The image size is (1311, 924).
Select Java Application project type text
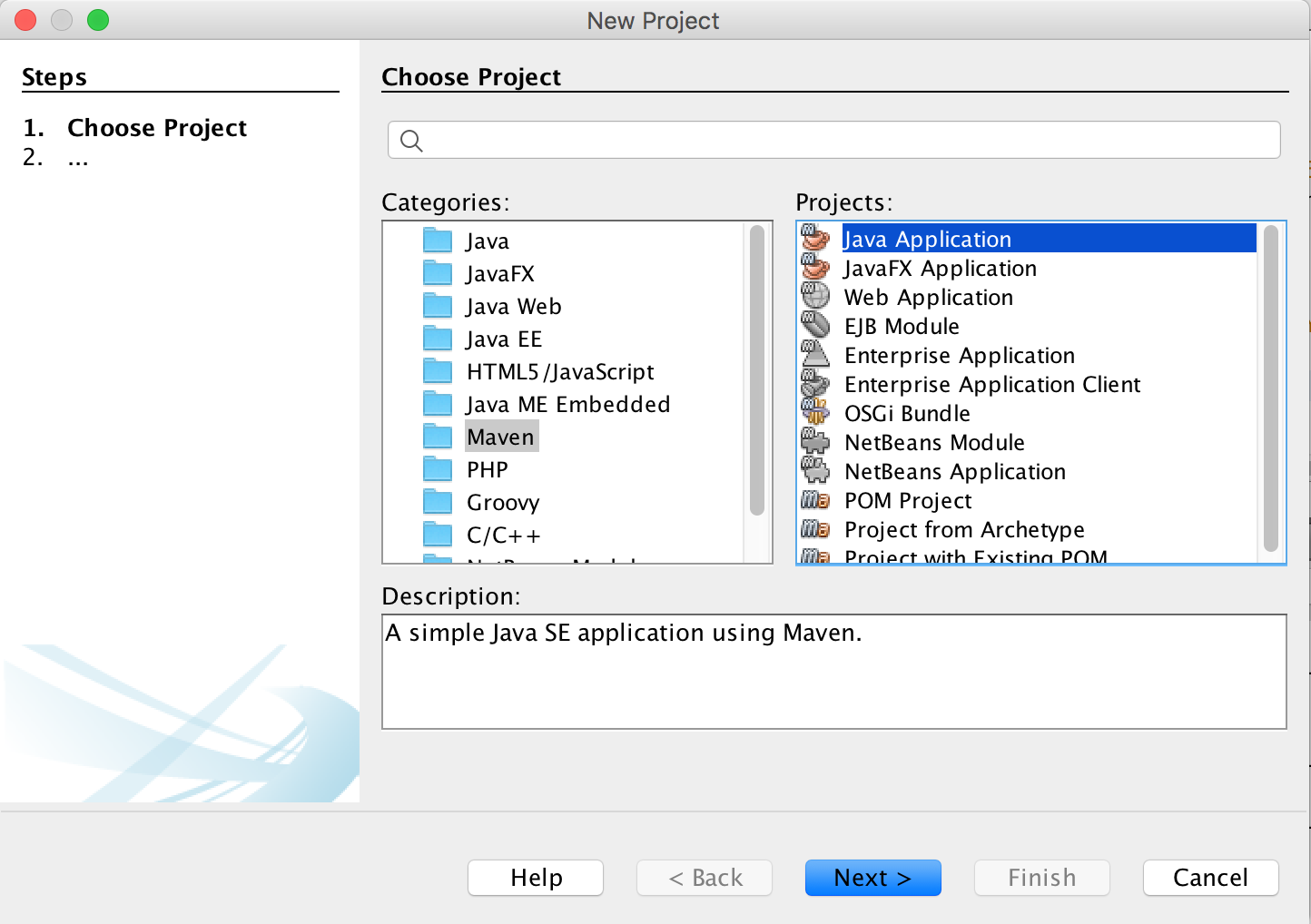tap(927, 240)
